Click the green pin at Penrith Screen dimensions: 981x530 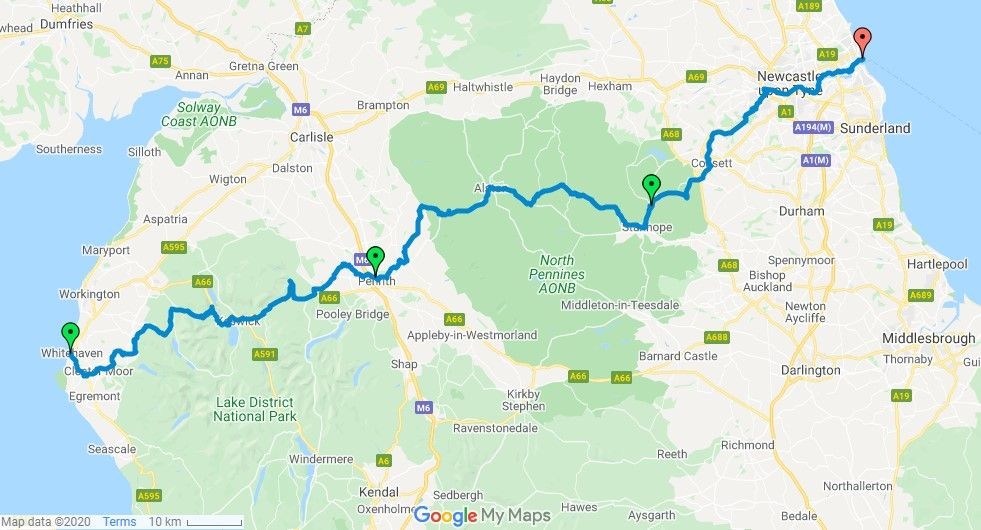(375, 262)
